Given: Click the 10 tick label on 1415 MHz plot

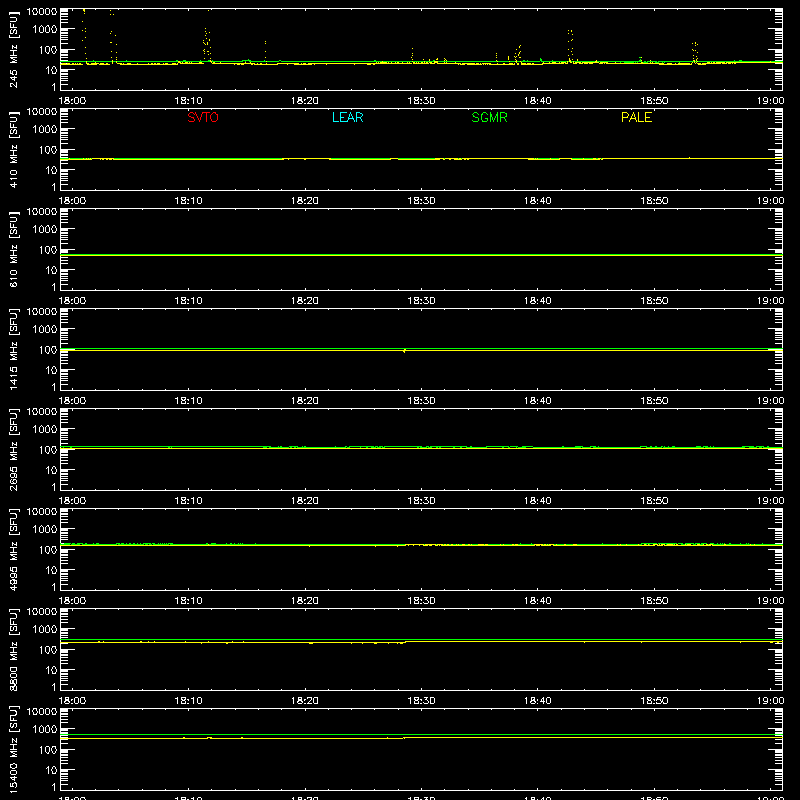Looking at the screenshot, I should click(x=51, y=370).
